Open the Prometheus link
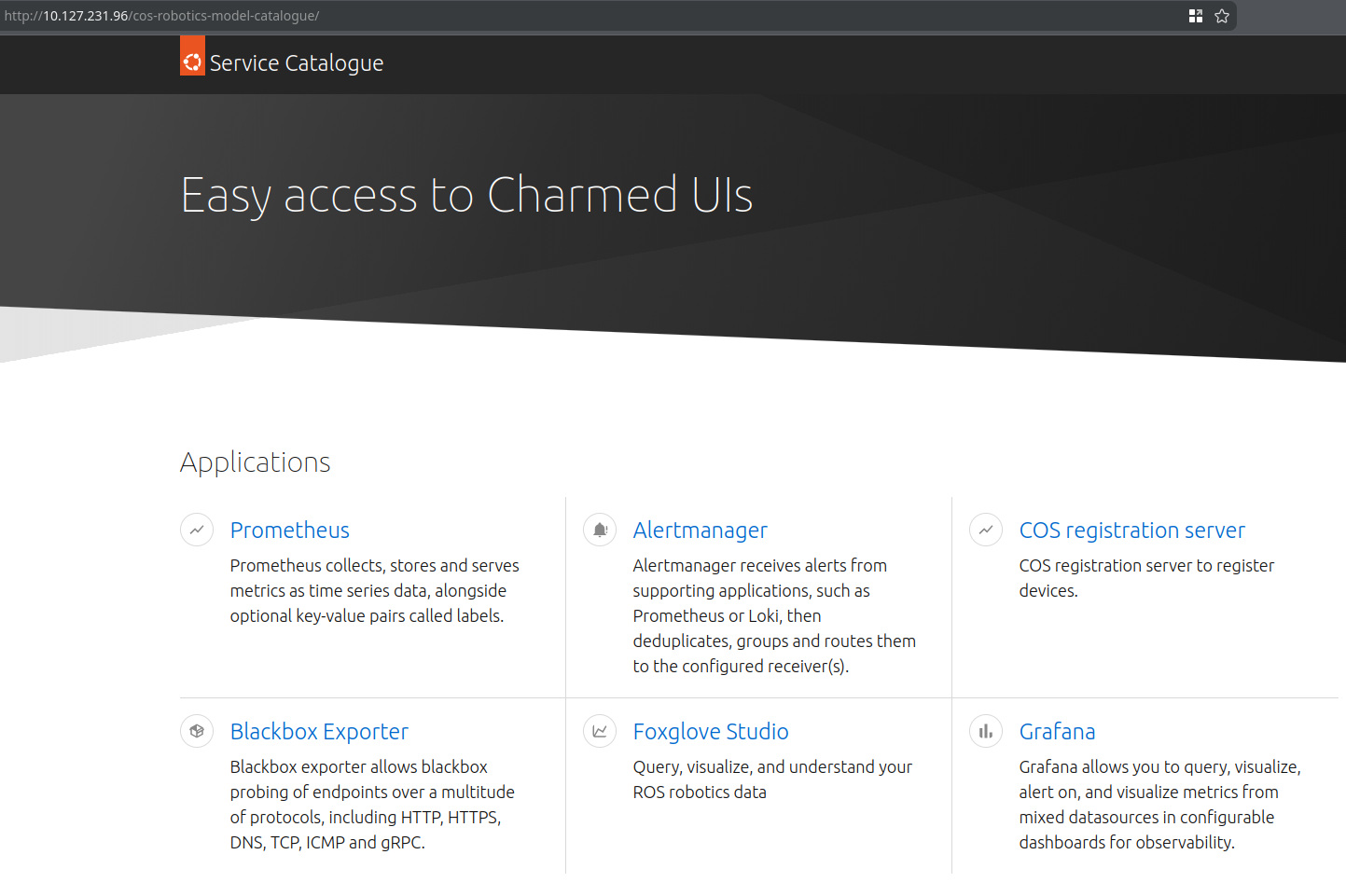The width and height of the screenshot is (1346, 896). 290,531
